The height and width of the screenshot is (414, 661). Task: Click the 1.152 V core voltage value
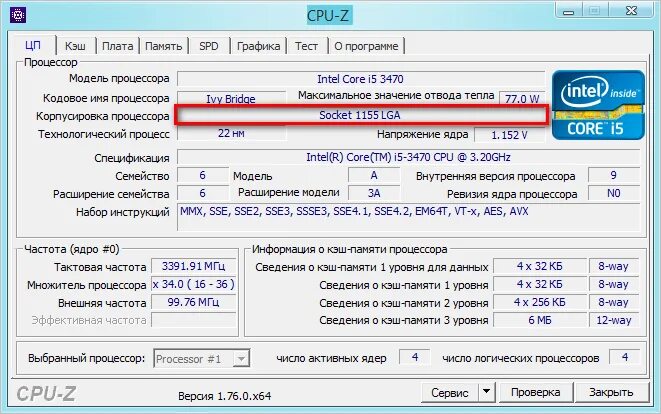509,135
